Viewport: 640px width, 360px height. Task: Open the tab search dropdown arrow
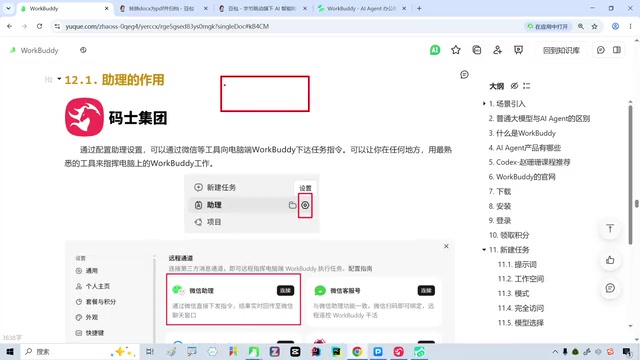pyautogui.click(x=8, y=8)
